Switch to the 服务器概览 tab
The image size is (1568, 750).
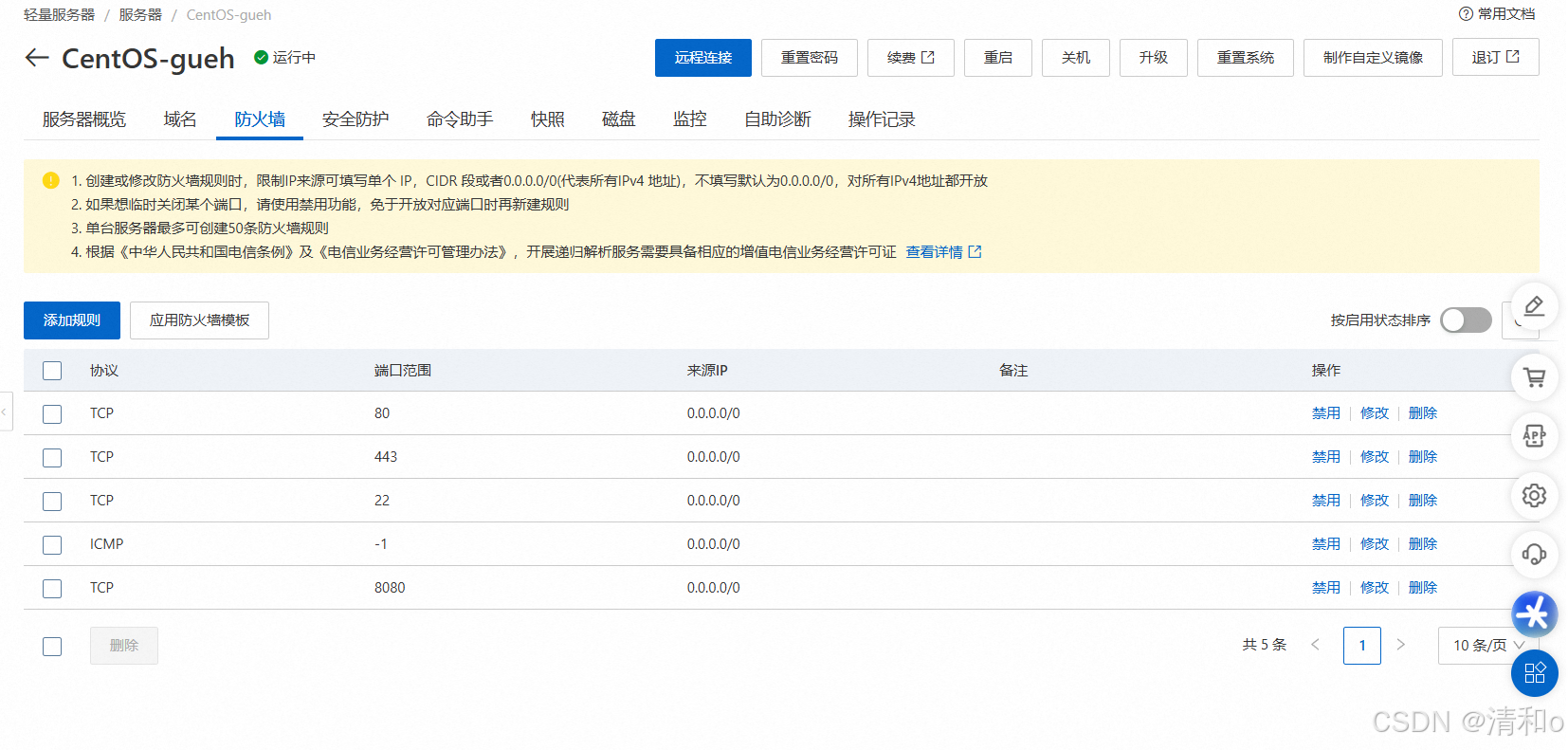(84, 119)
